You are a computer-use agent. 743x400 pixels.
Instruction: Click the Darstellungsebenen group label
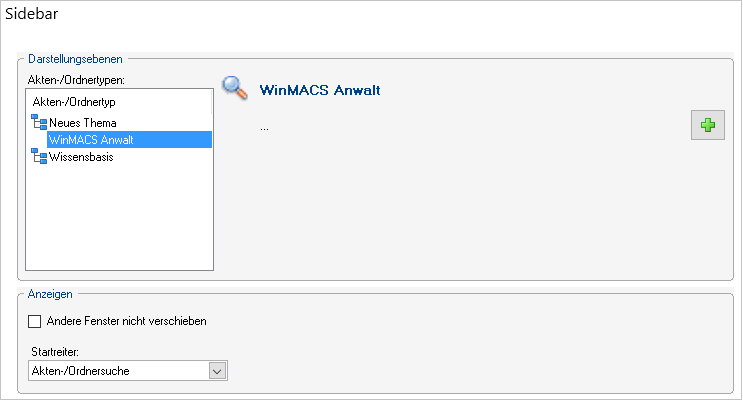pos(75,59)
